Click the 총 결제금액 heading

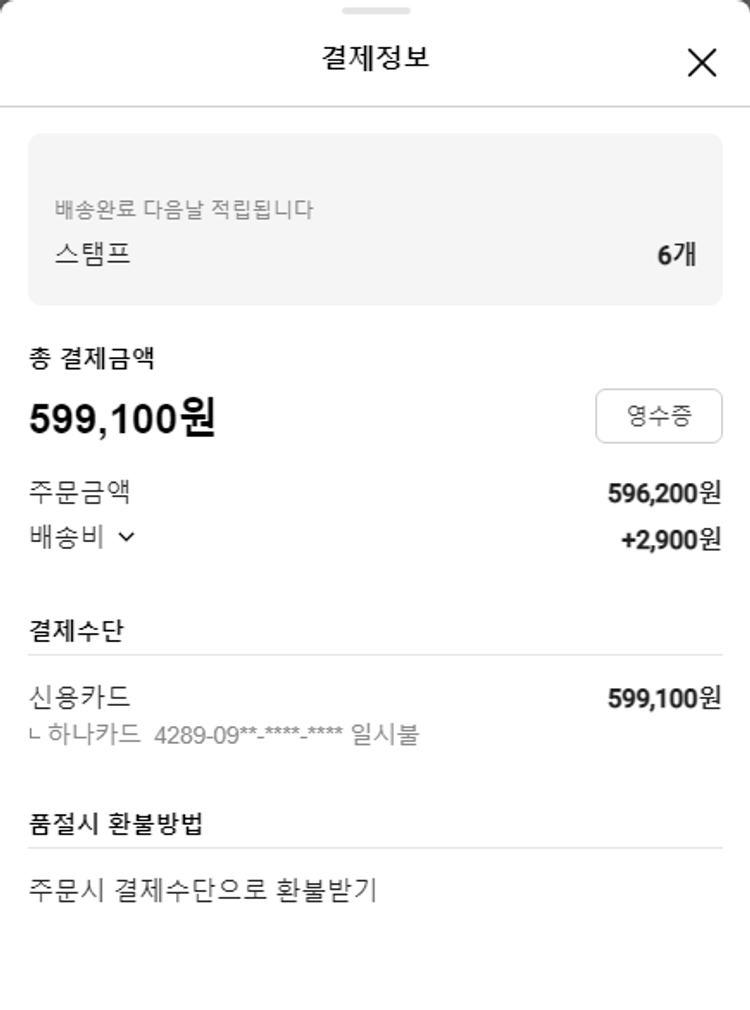[91, 359]
